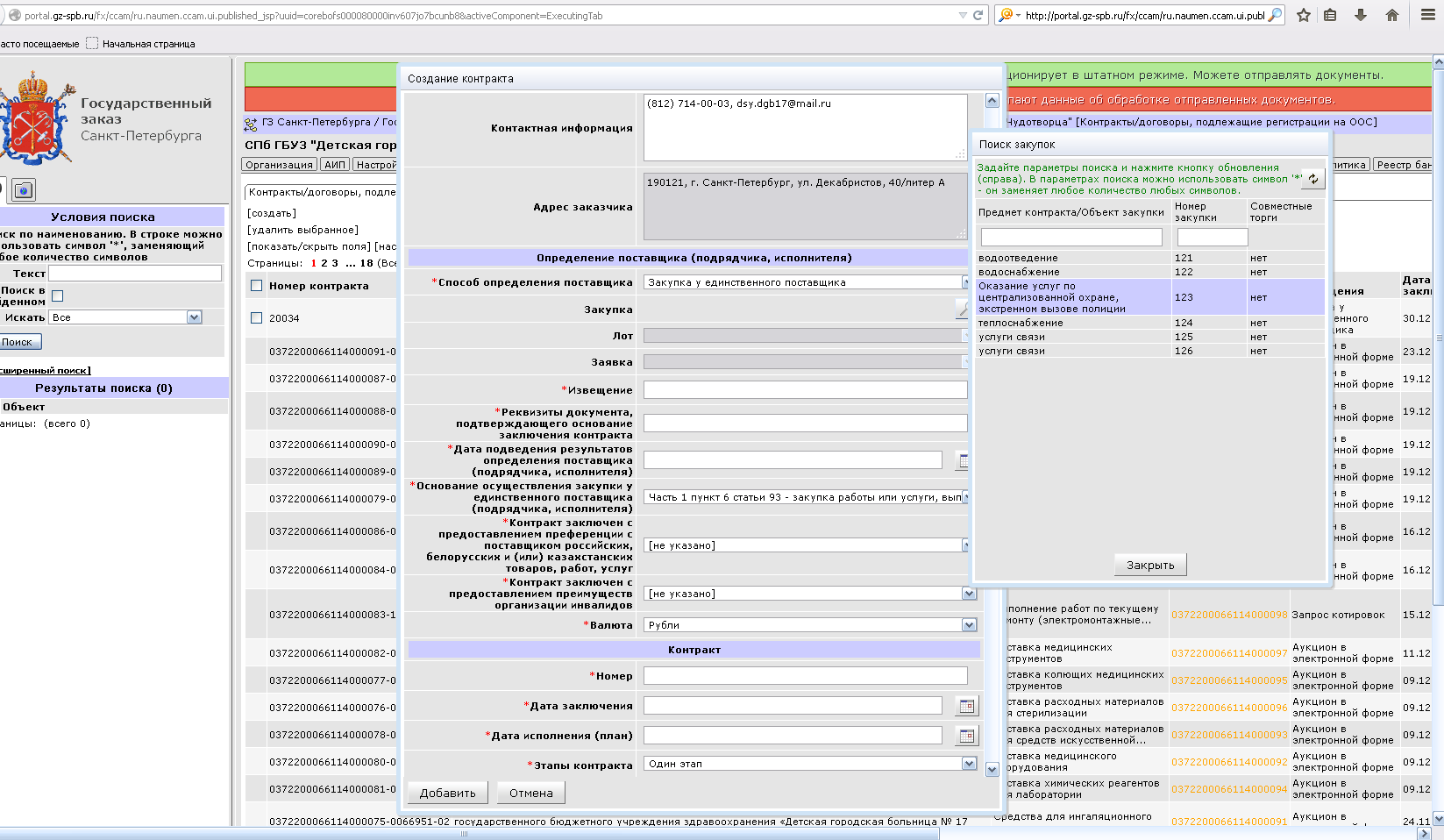Open расширенный поиск link
This screenshot has width=1444, height=840.
point(44,370)
